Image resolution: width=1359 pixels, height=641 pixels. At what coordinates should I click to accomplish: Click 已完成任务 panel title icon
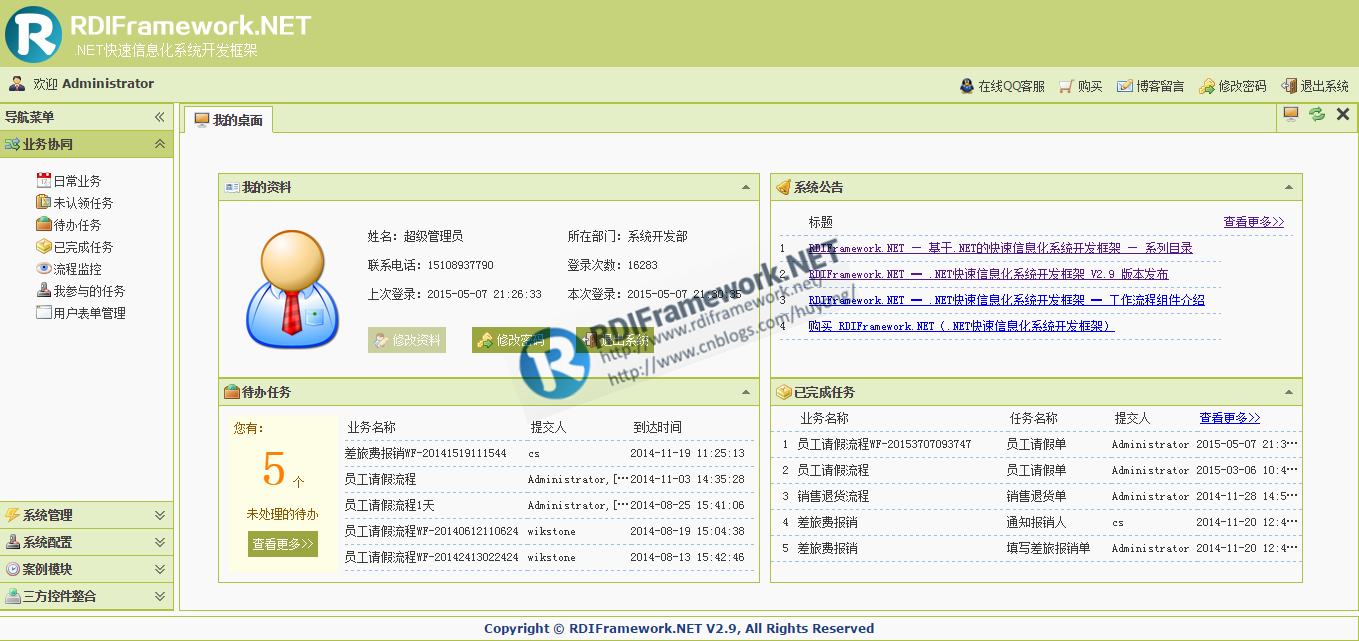point(784,392)
